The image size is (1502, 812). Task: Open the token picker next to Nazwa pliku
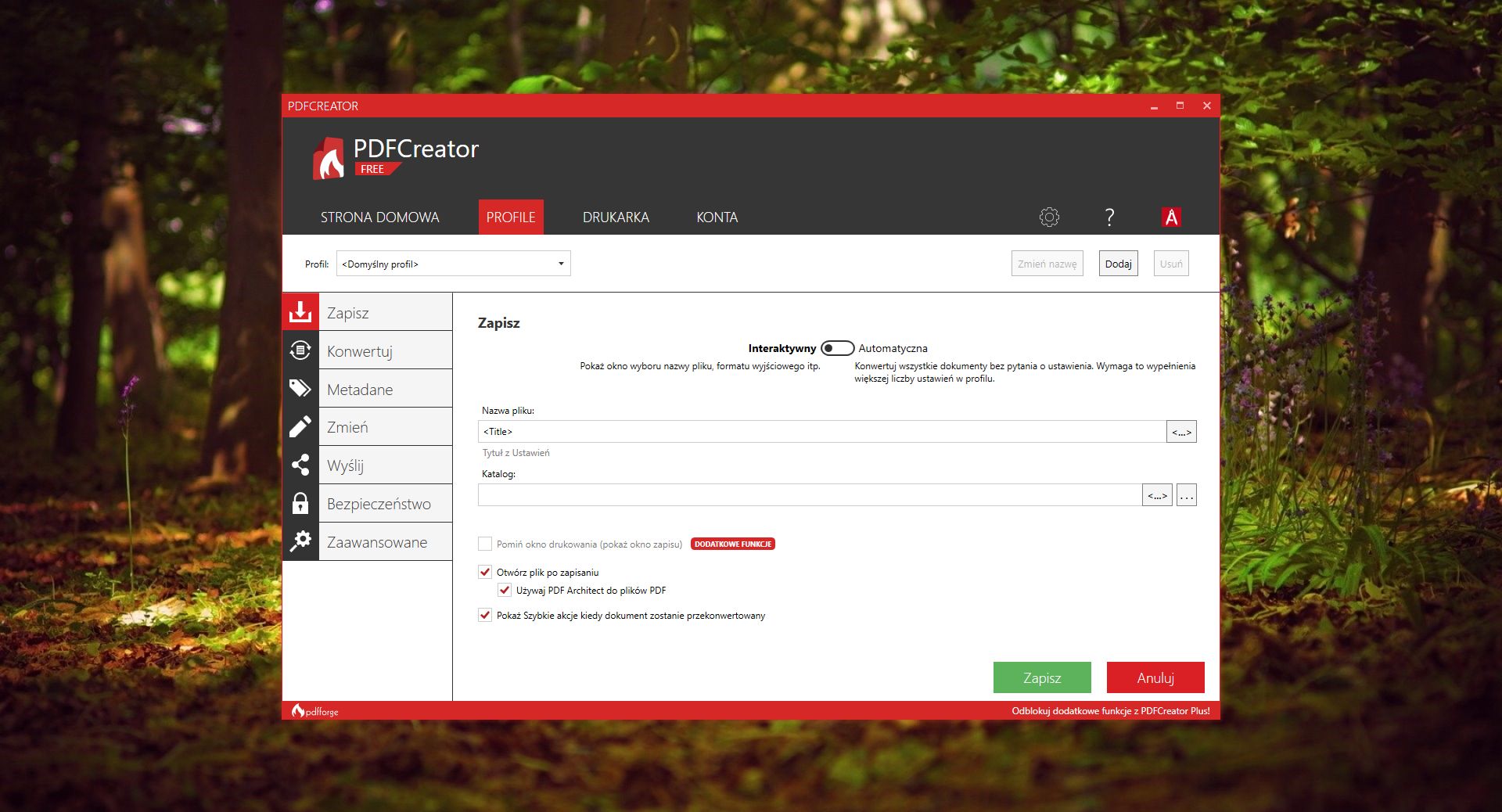coord(1180,431)
